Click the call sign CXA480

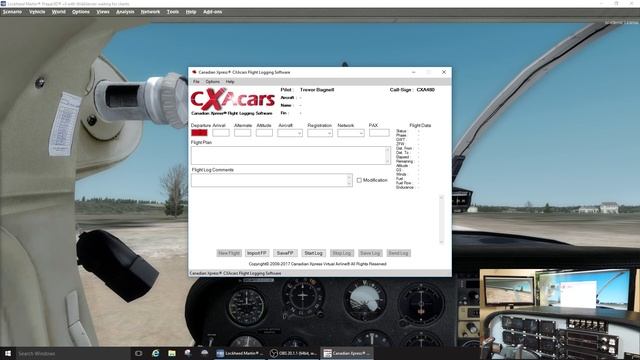coord(426,90)
